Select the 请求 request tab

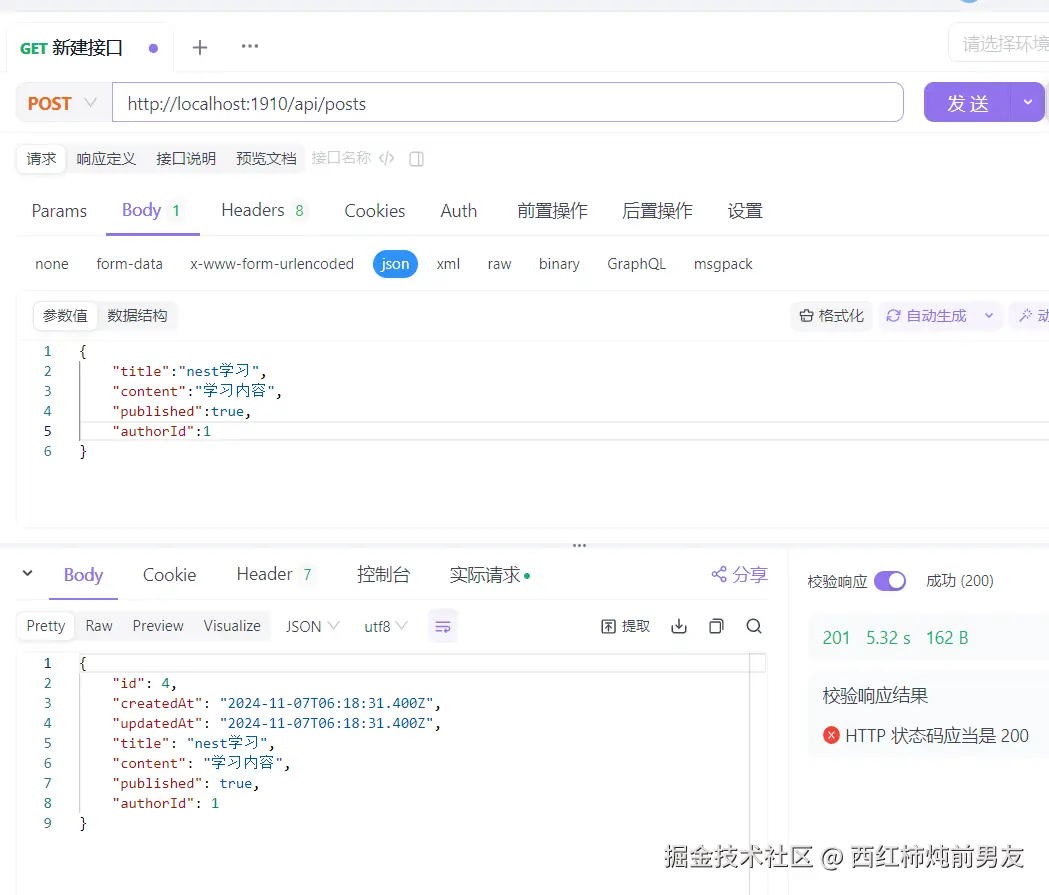pyautogui.click(x=41, y=159)
